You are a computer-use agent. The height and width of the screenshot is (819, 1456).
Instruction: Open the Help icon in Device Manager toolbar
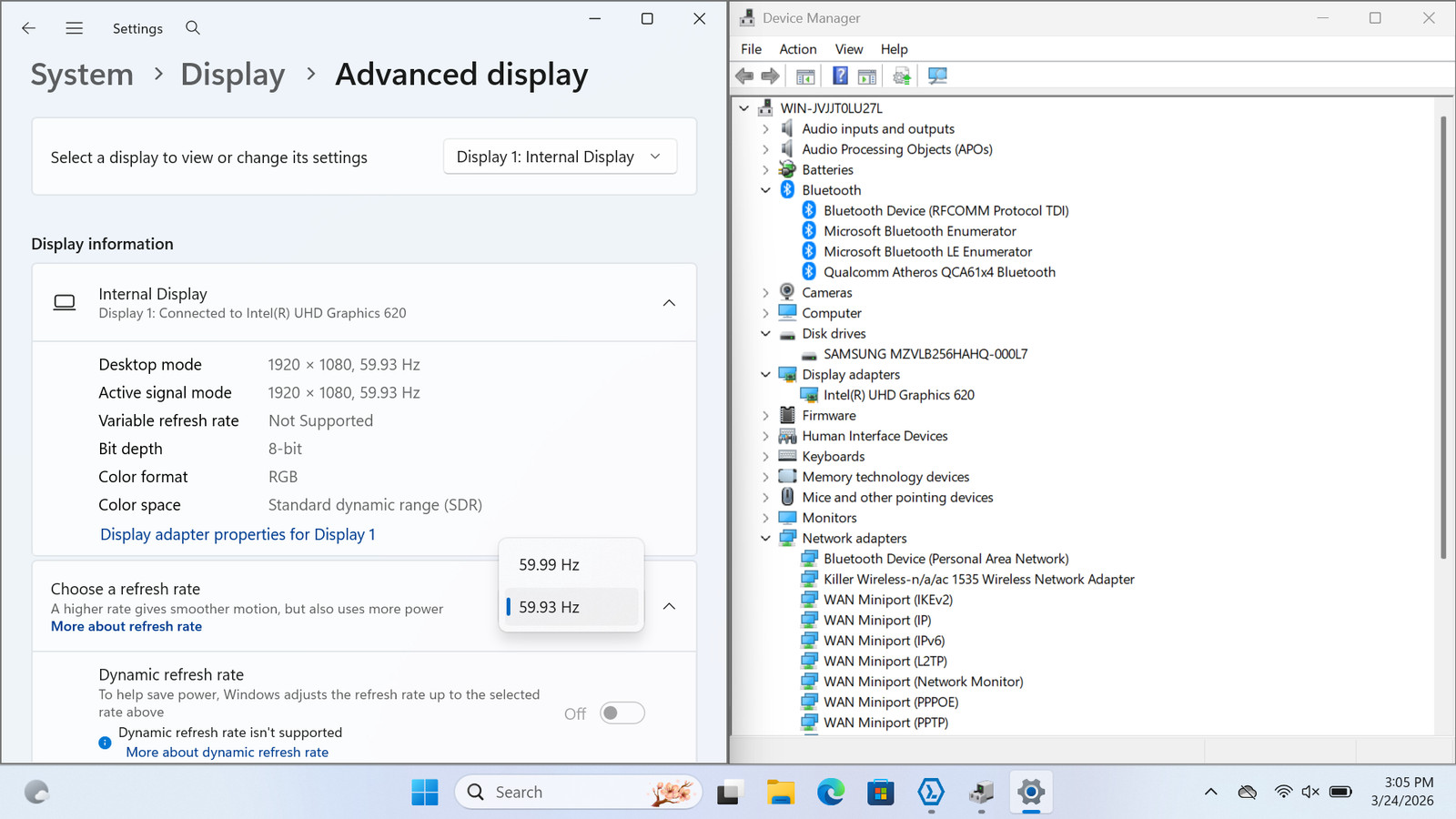840,76
